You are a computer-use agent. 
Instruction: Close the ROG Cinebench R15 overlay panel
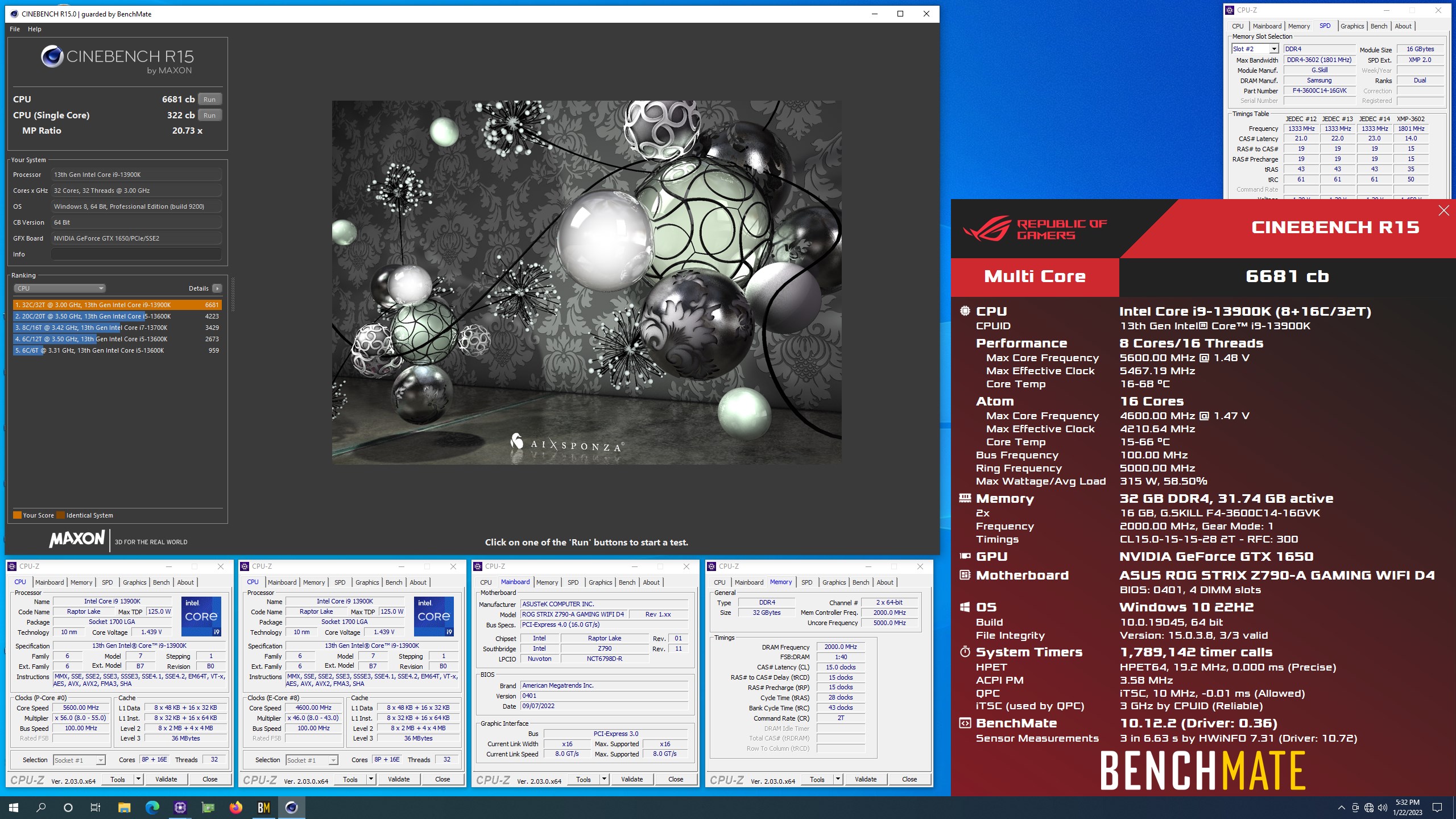pyautogui.click(x=1443, y=211)
